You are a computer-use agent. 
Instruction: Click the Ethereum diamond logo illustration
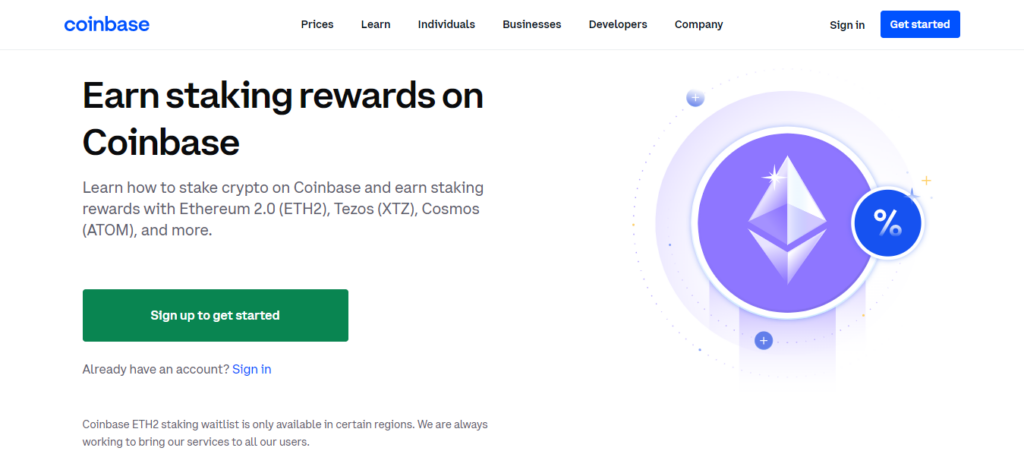[787, 220]
